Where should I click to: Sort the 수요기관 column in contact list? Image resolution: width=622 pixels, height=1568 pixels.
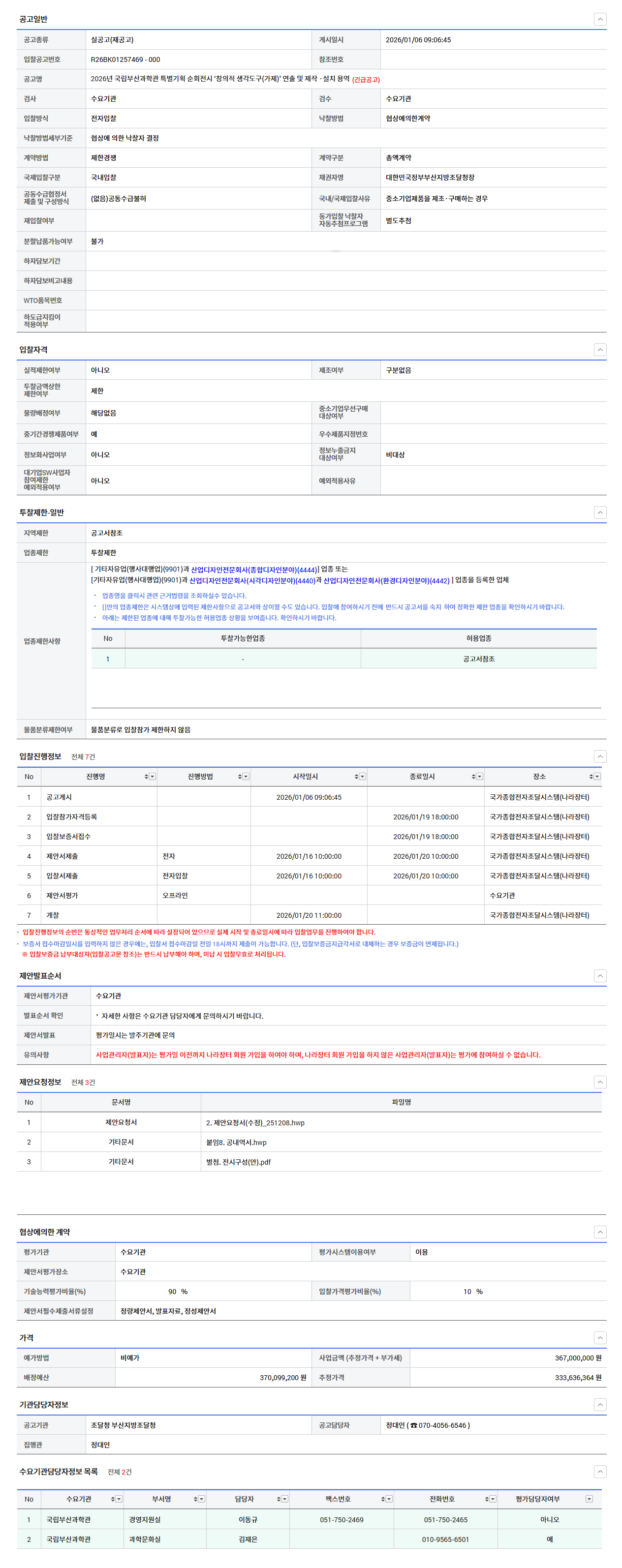click(x=113, y=1499)
